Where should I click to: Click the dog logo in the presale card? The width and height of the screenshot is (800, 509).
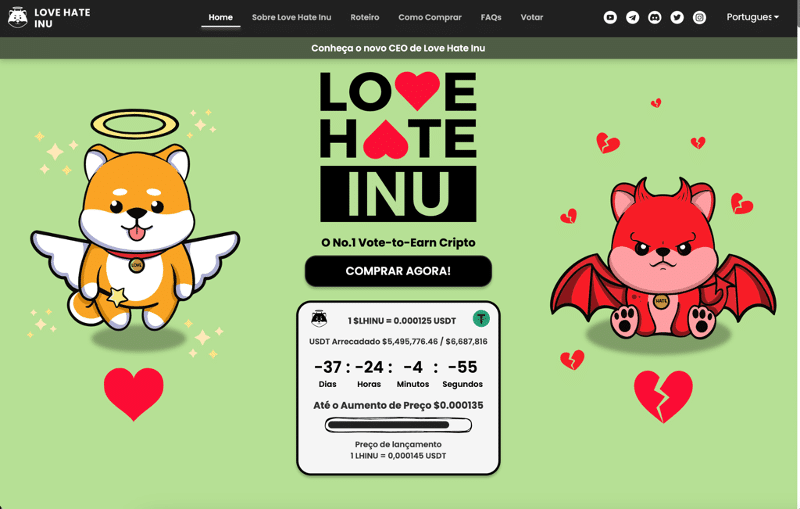(x=319, y=319)
